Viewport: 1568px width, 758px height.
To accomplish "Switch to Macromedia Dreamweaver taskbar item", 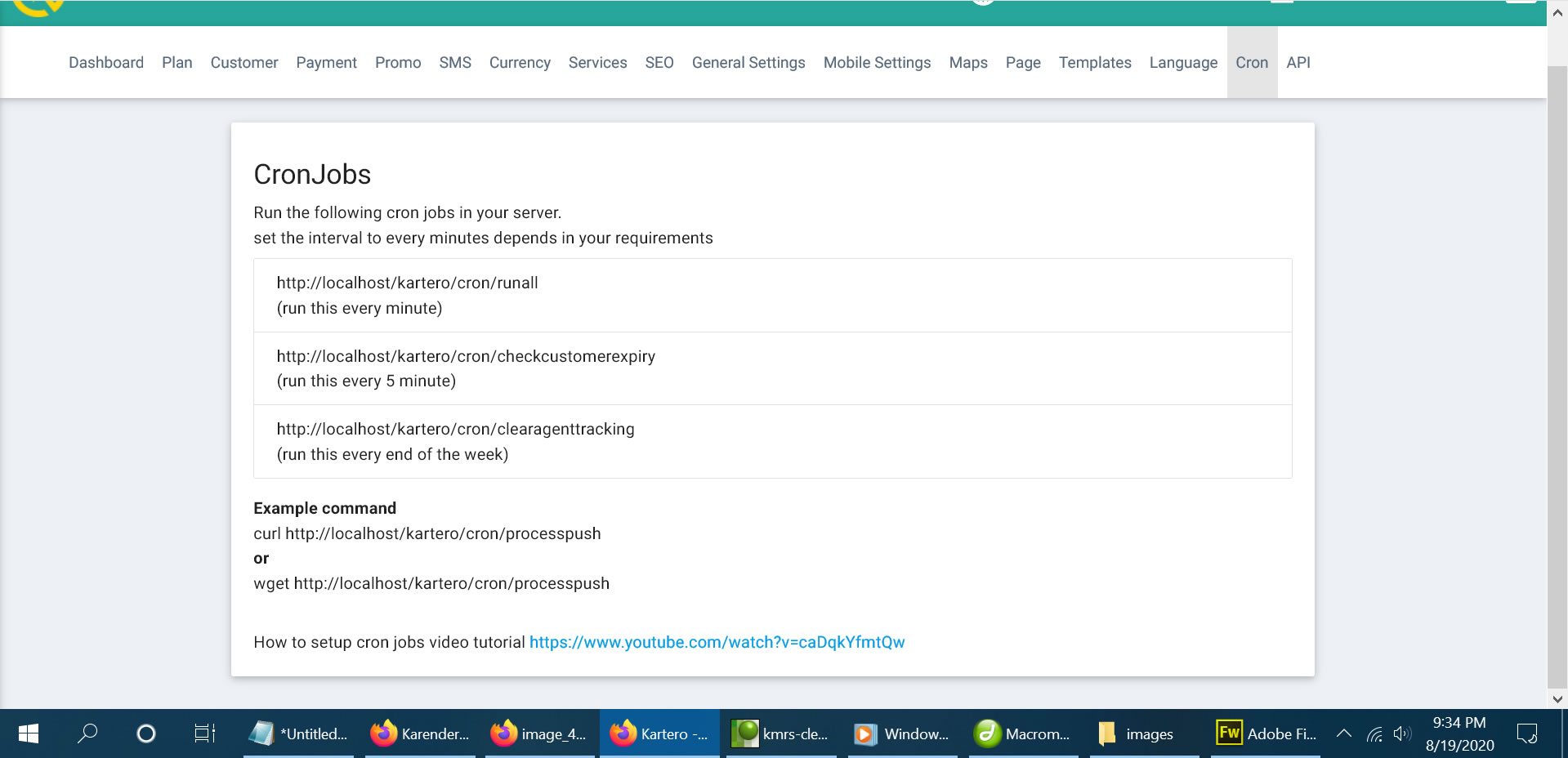I will [x=1022, y=733].
